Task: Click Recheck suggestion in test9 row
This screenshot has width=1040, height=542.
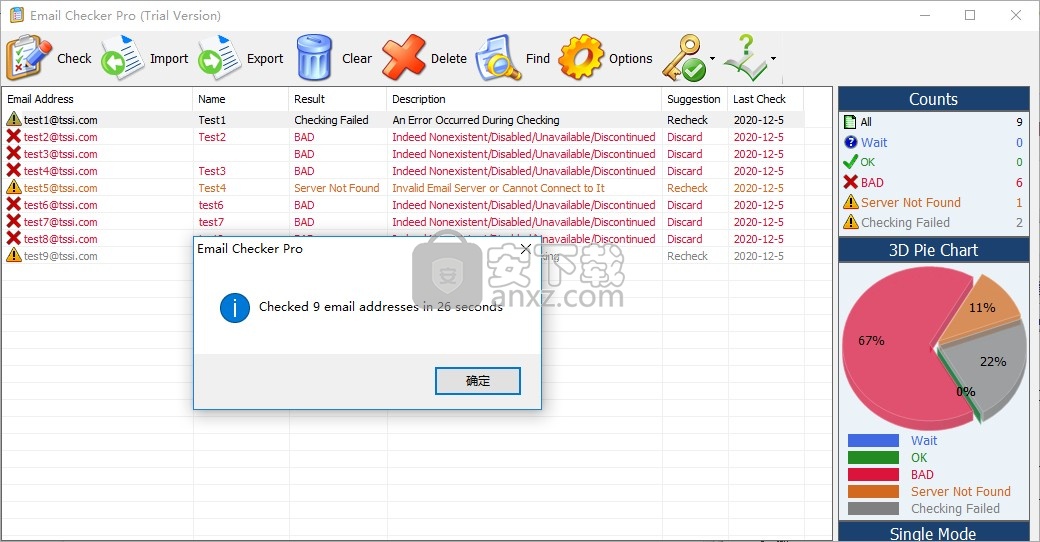Action: tap(687, 256)
